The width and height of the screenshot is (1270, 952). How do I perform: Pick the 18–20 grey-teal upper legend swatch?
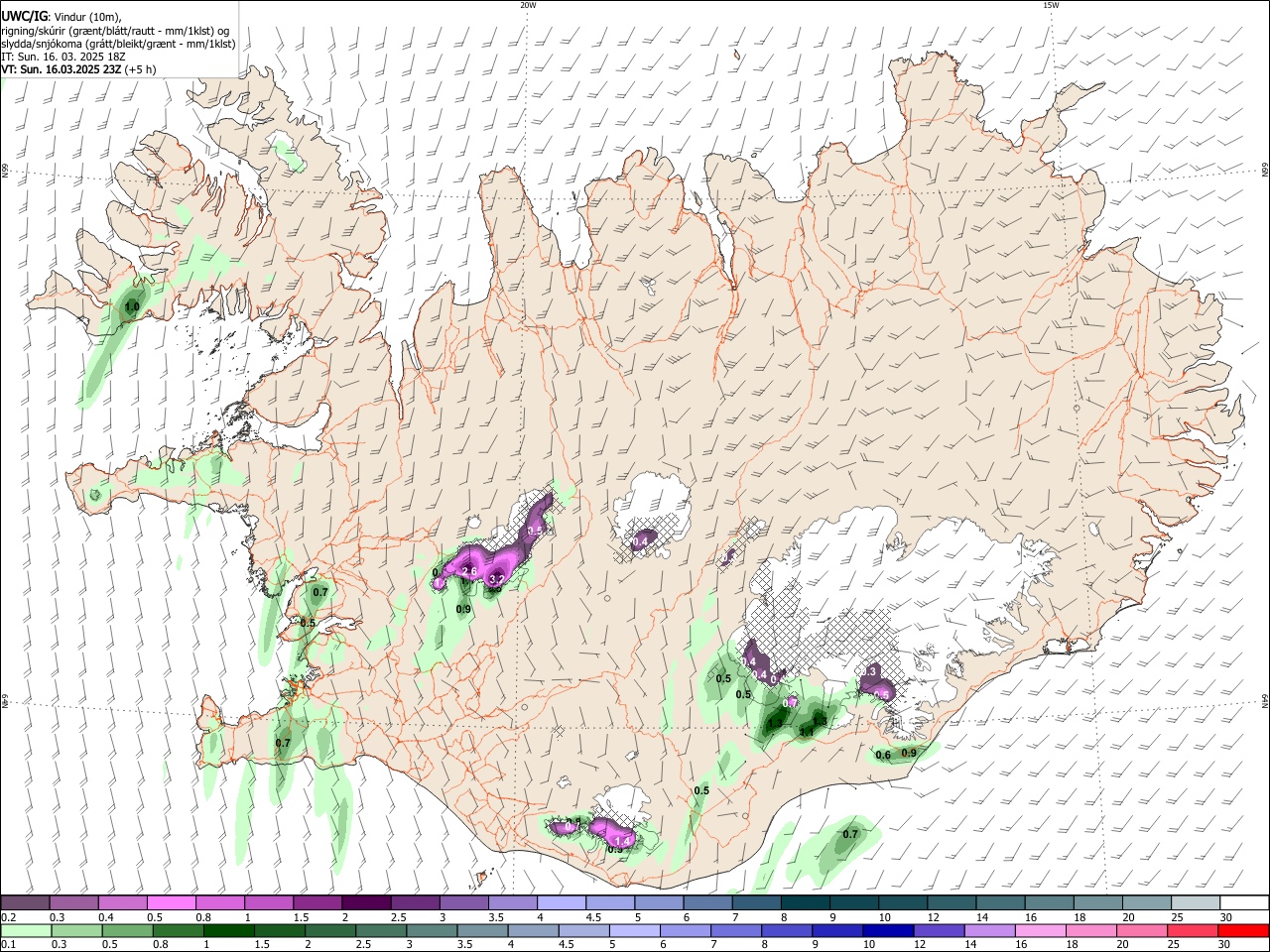click(1099, 902)
